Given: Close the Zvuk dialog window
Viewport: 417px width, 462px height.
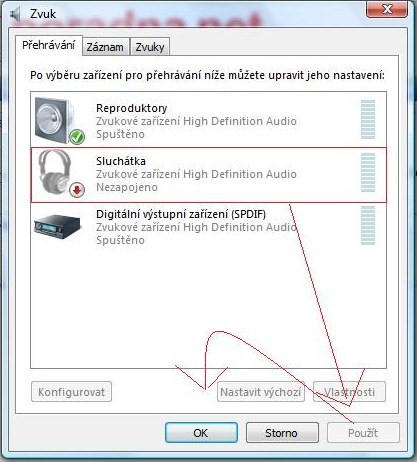Looking at the screenshot, I should tap(387, 9).
